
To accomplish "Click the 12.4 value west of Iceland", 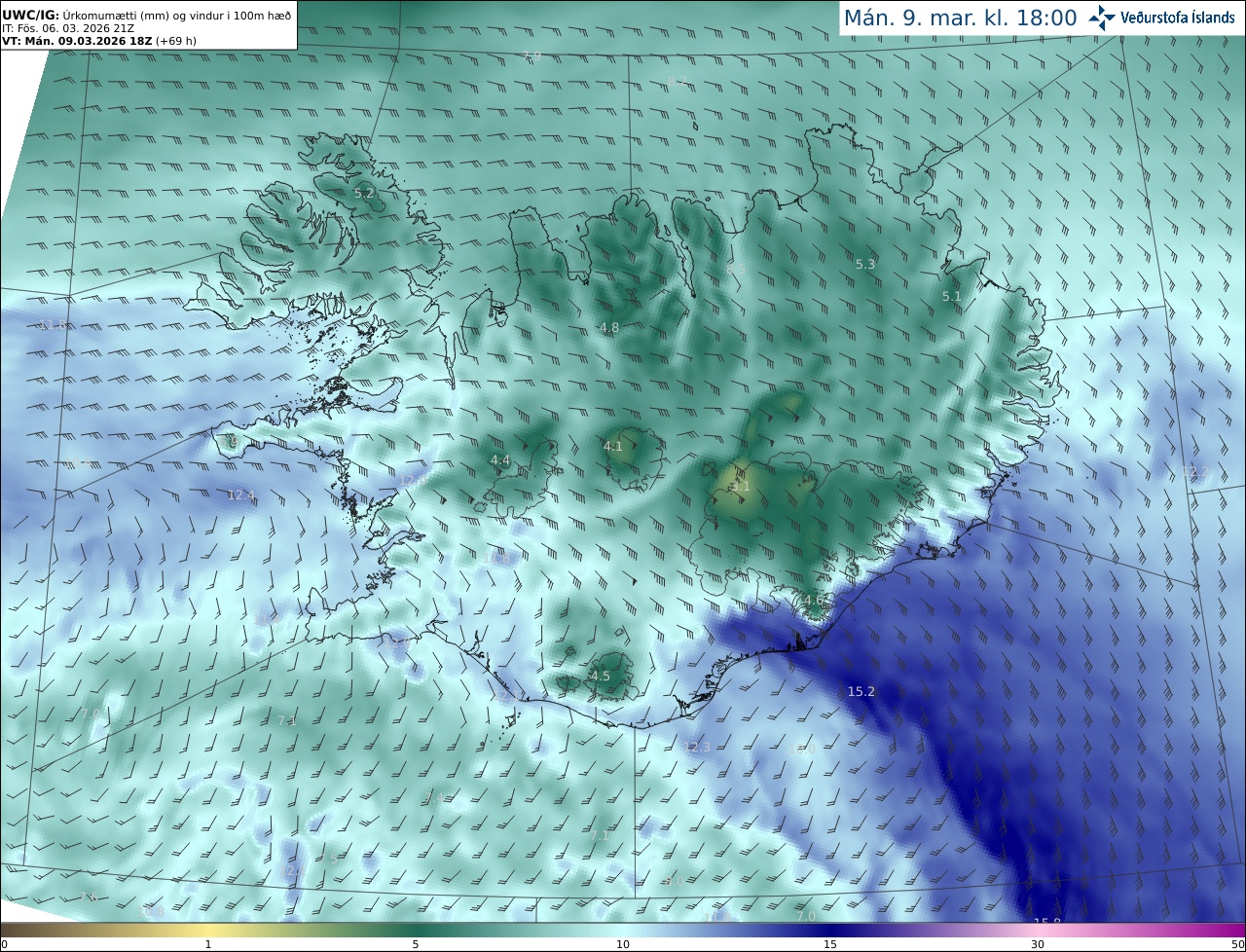I will coord(241,495).
